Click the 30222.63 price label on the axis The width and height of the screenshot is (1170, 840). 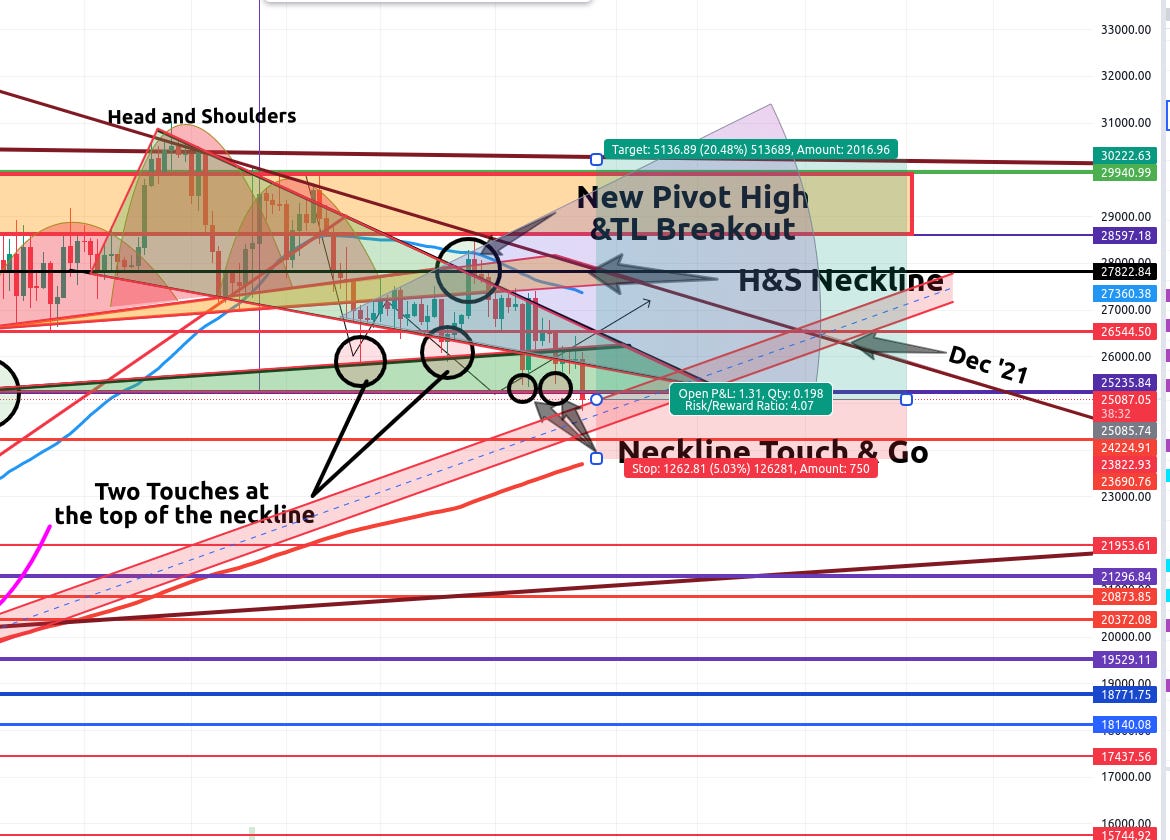coord(1126,155)
